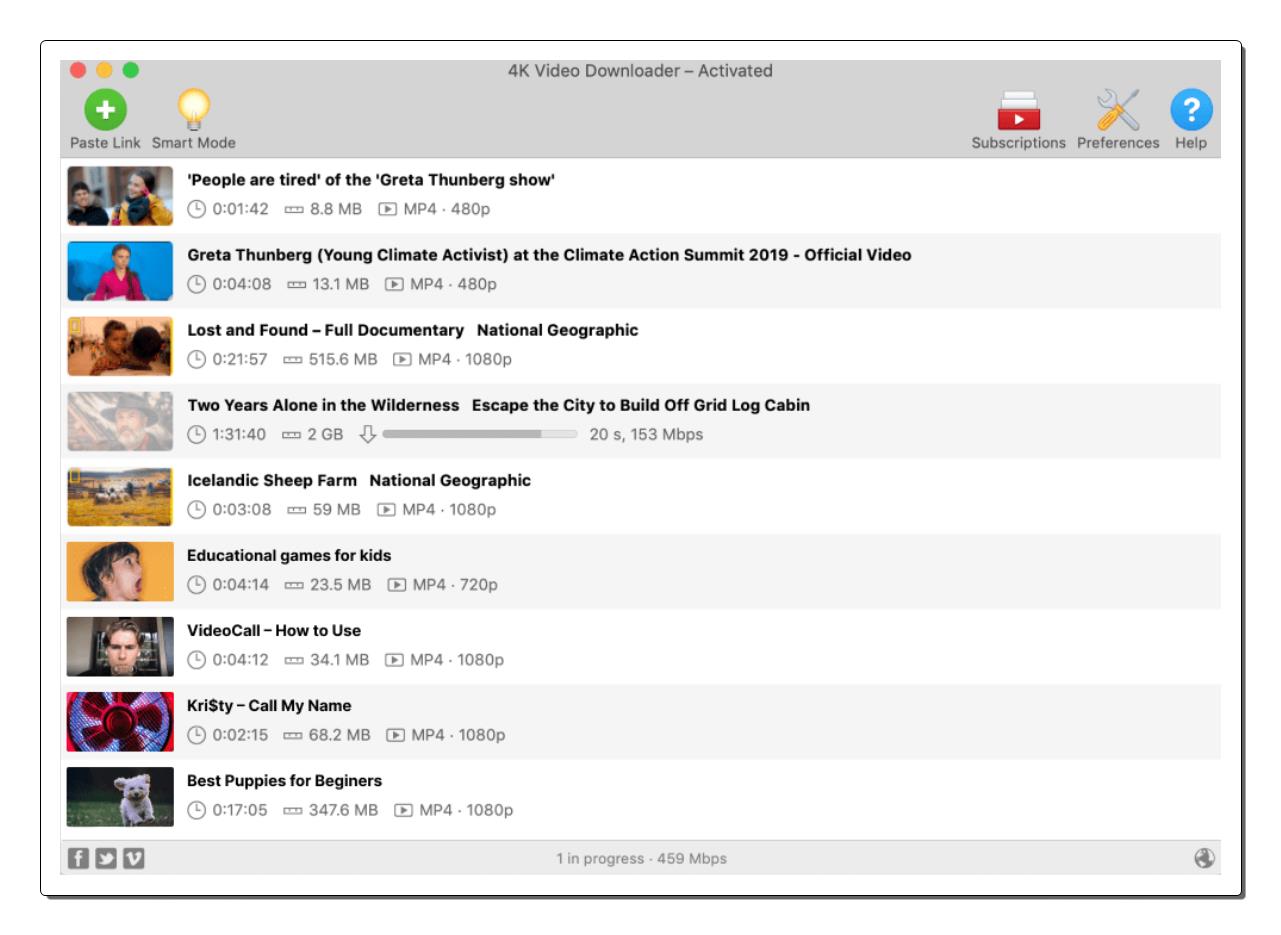Click the yellow minimize window button
1281x935 pixels.
pyautogui.click(x=104, y=70)
